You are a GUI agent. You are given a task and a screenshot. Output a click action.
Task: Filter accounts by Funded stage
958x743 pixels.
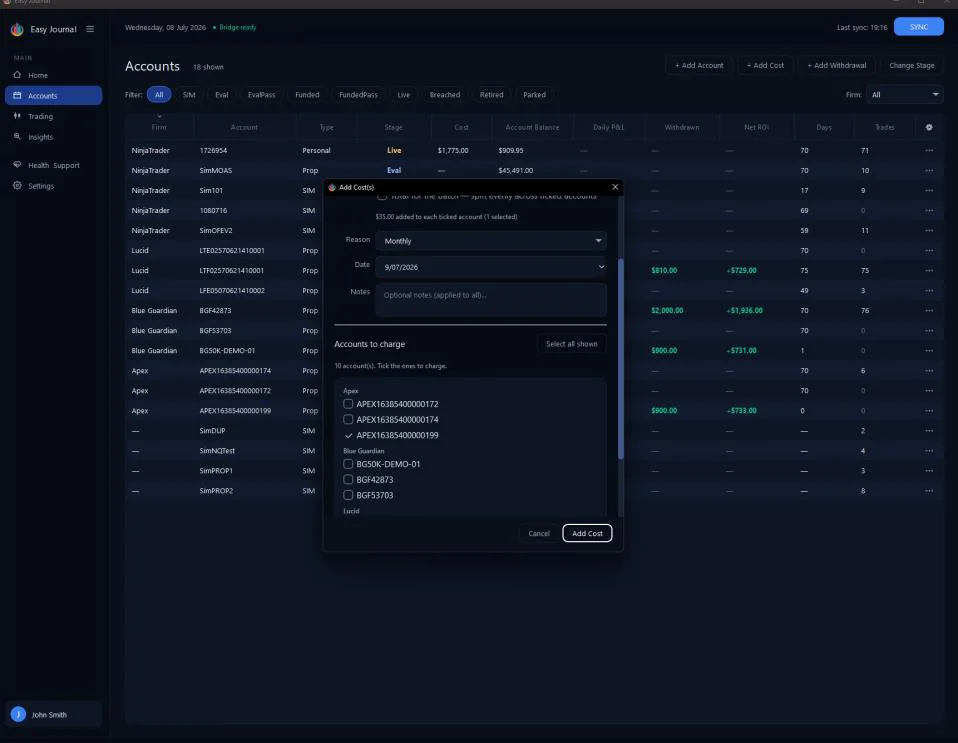(x=307, y=95)
